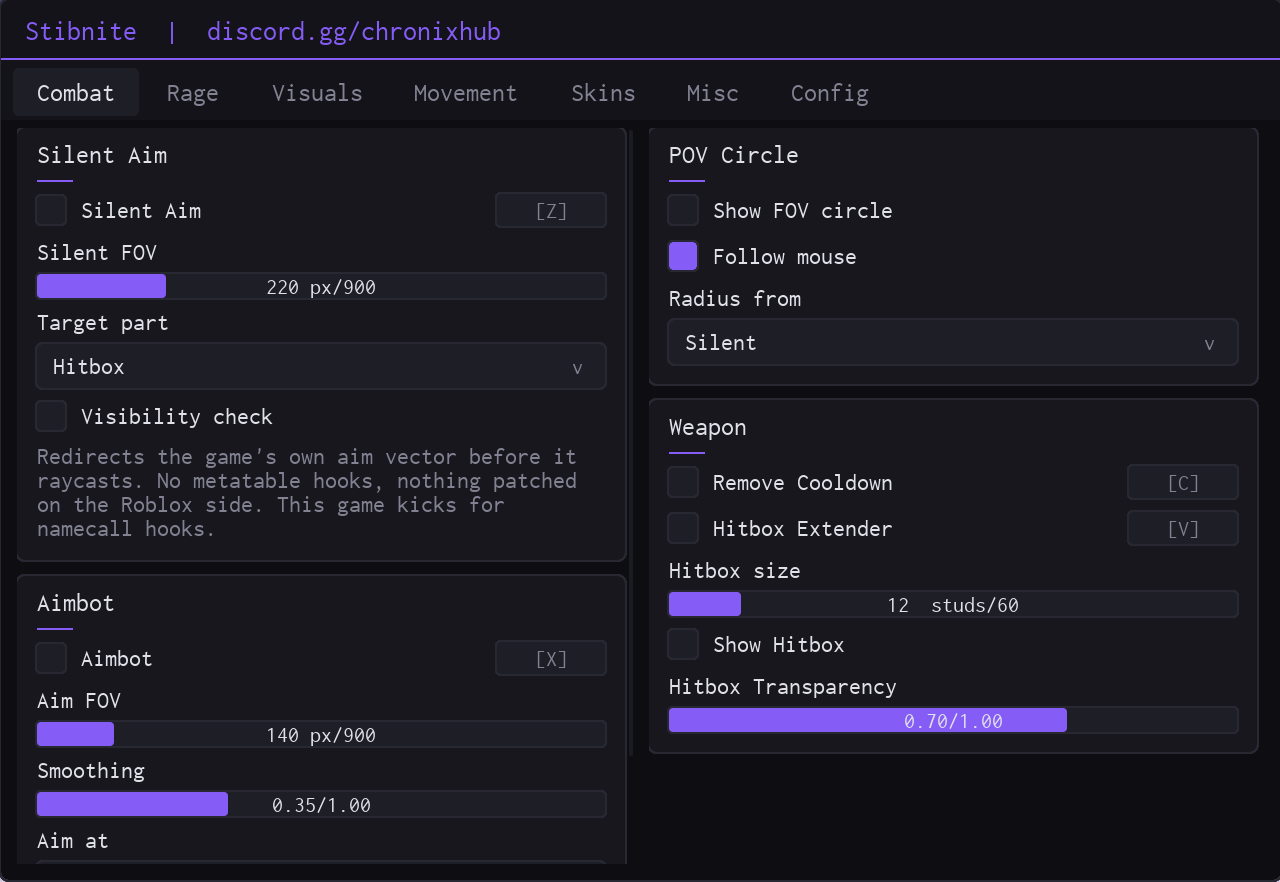This screenshot has width=1280, height=882.
Task: Uncheck the Follow mouse checkbox
Action: (x=683, y=256)
